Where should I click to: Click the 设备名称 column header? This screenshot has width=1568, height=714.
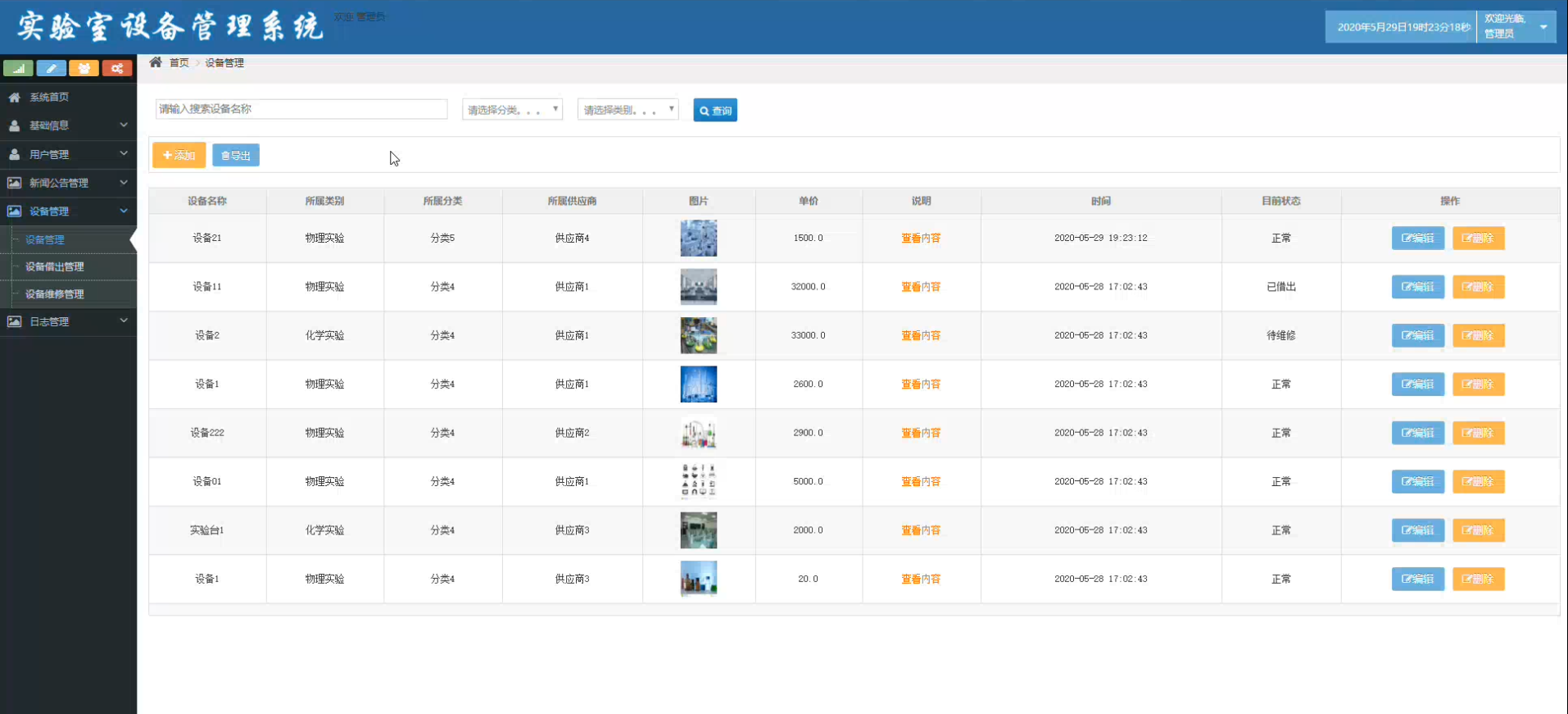pos(207,201)
